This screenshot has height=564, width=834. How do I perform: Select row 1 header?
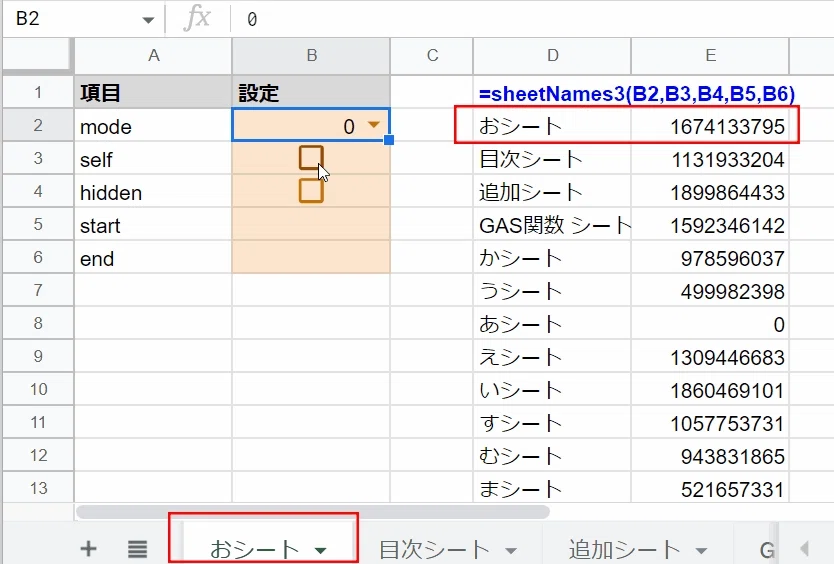38,92
